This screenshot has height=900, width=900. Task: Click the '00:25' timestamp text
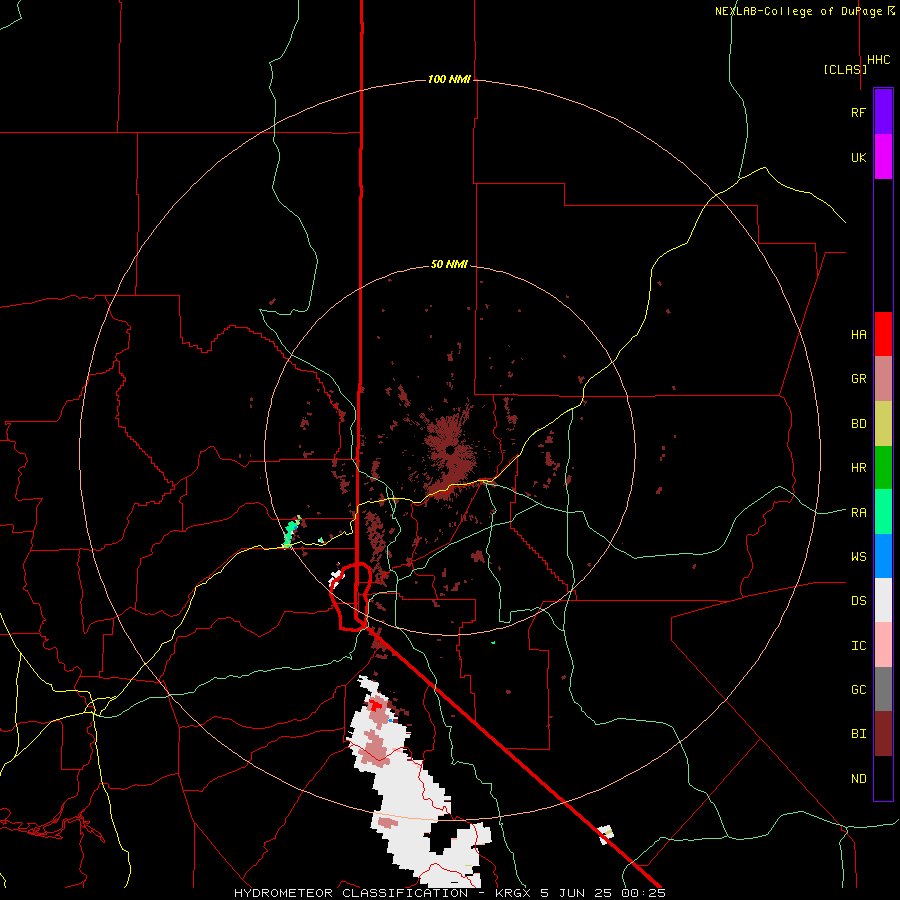point(643,893)
